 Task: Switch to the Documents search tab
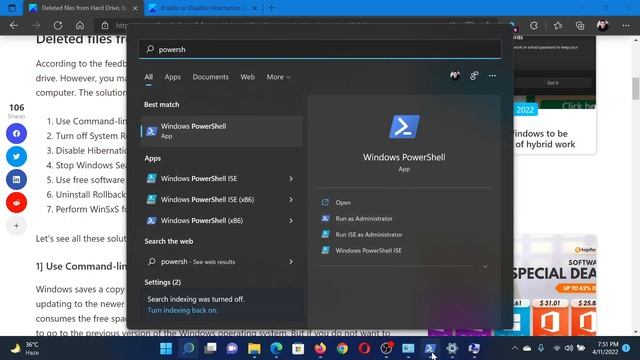(x=211, y=77)
